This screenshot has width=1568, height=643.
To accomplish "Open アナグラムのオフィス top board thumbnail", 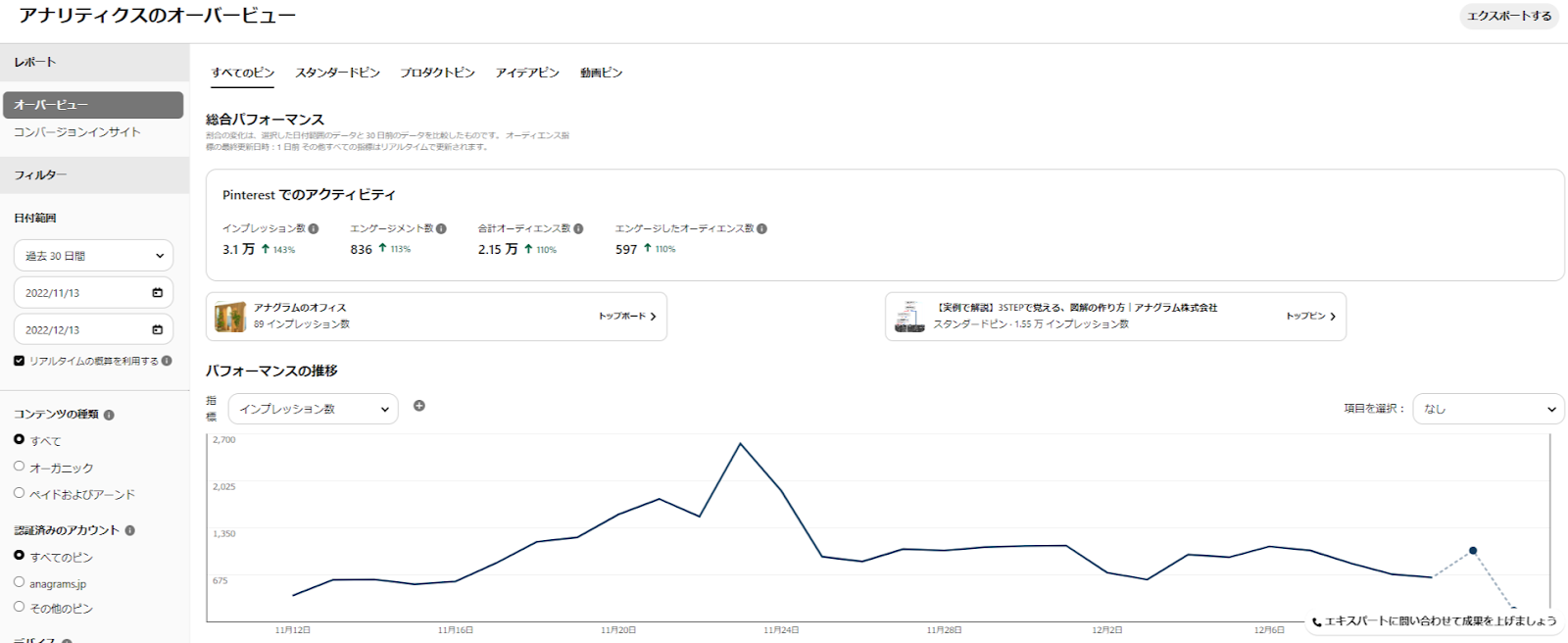I will point(230,317).
